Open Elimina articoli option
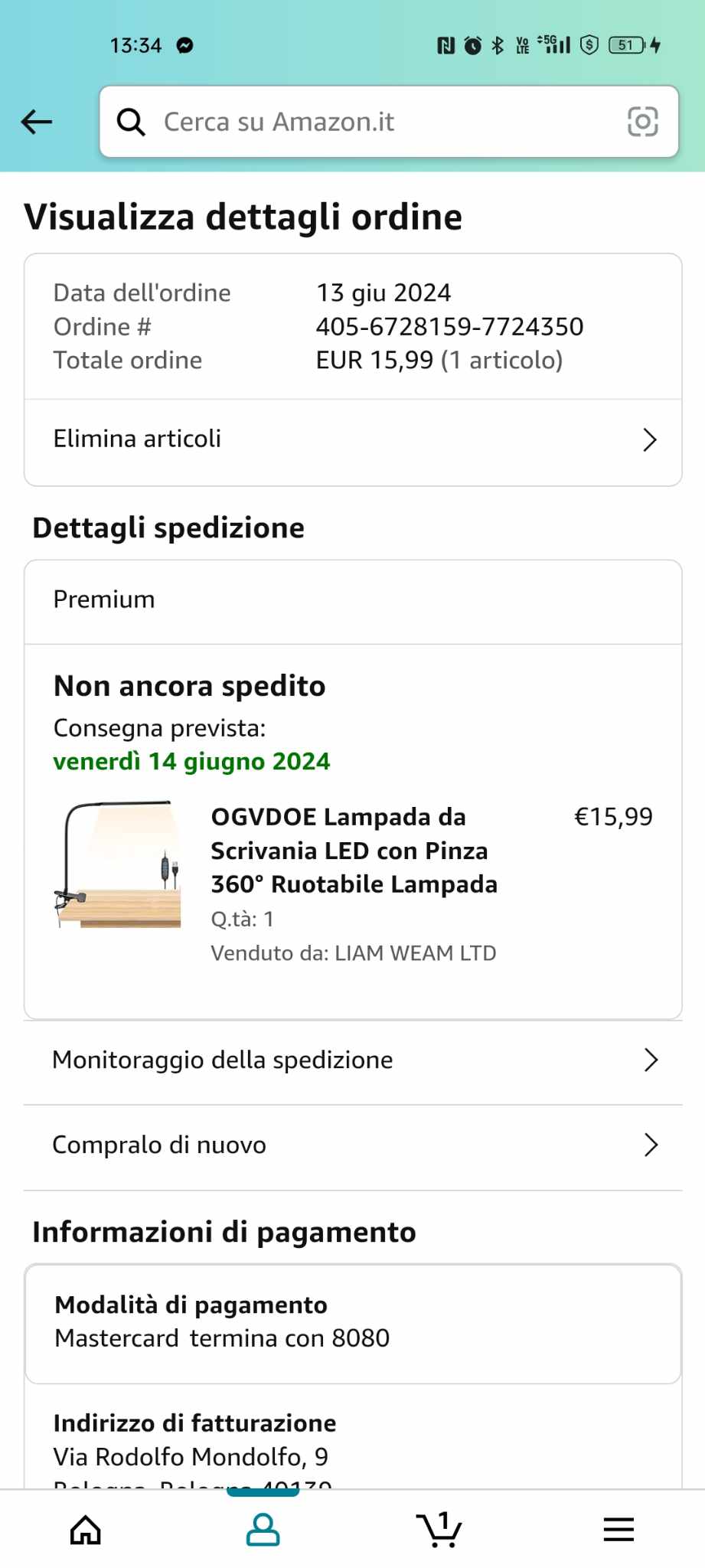Viewport: 705px width, 1568px height. 137,439
